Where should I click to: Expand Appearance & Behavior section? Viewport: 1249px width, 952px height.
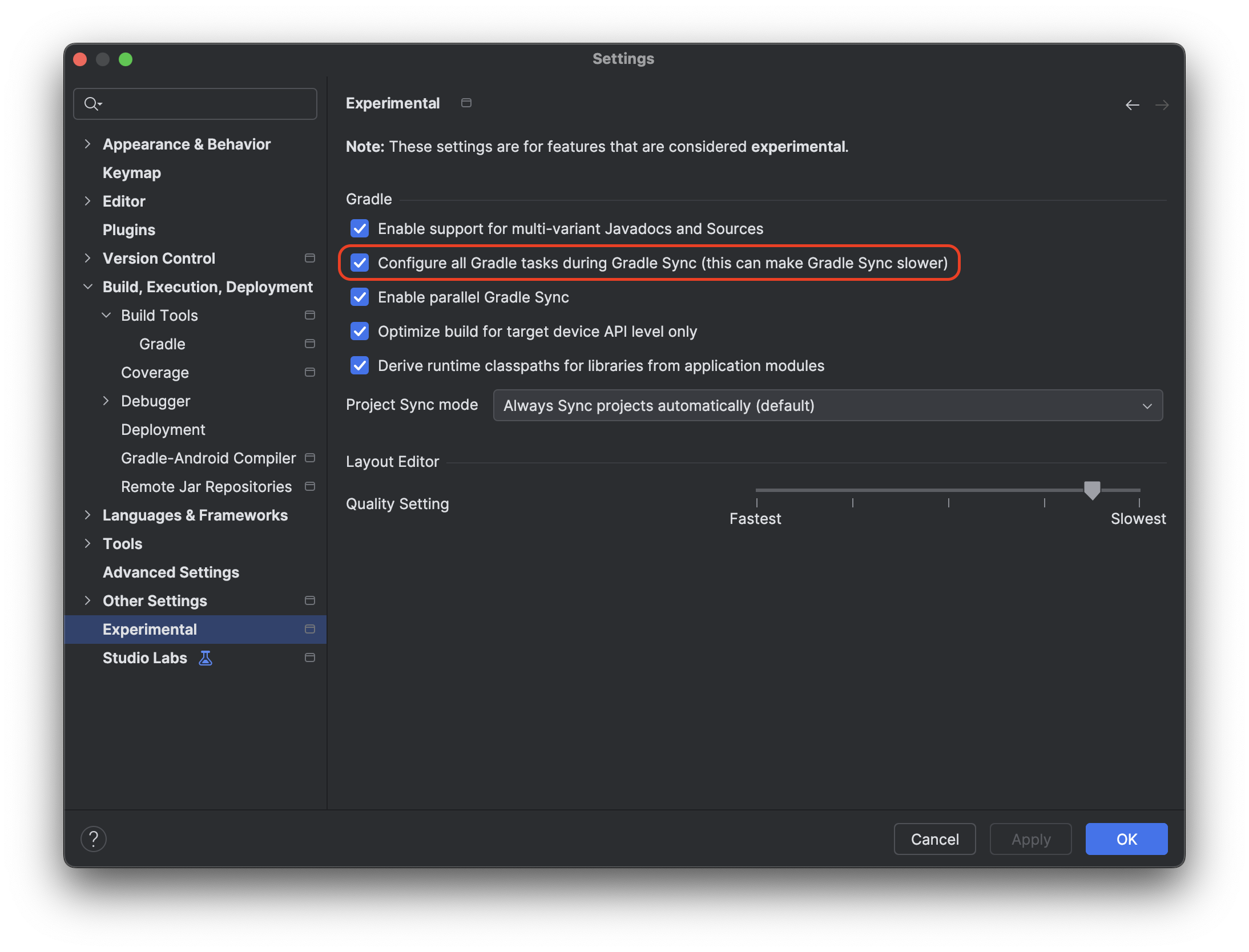pos(87,144)
